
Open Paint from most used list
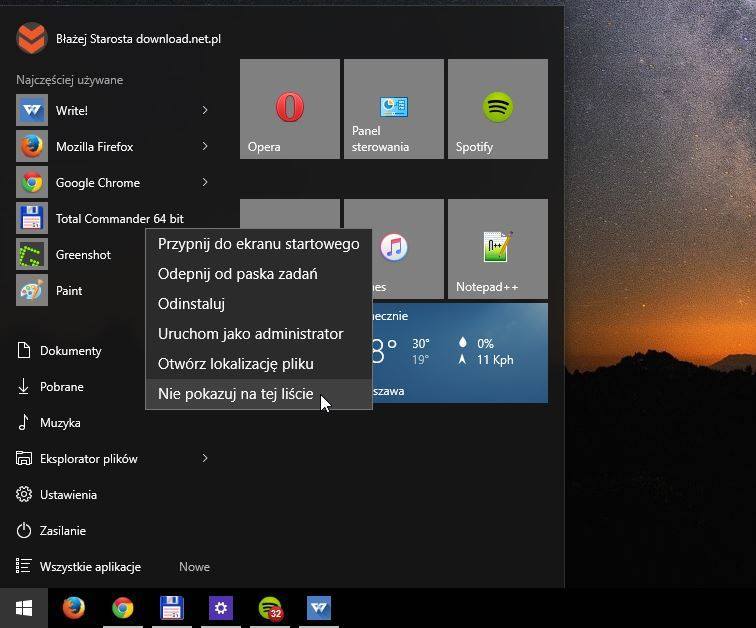point(81,291)
